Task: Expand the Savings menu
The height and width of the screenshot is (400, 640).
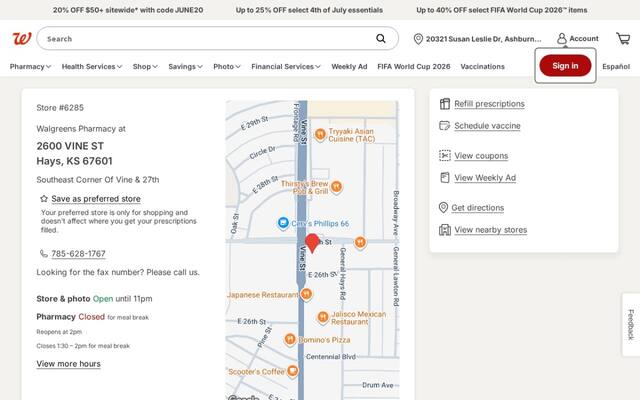Action: [185, 66]
